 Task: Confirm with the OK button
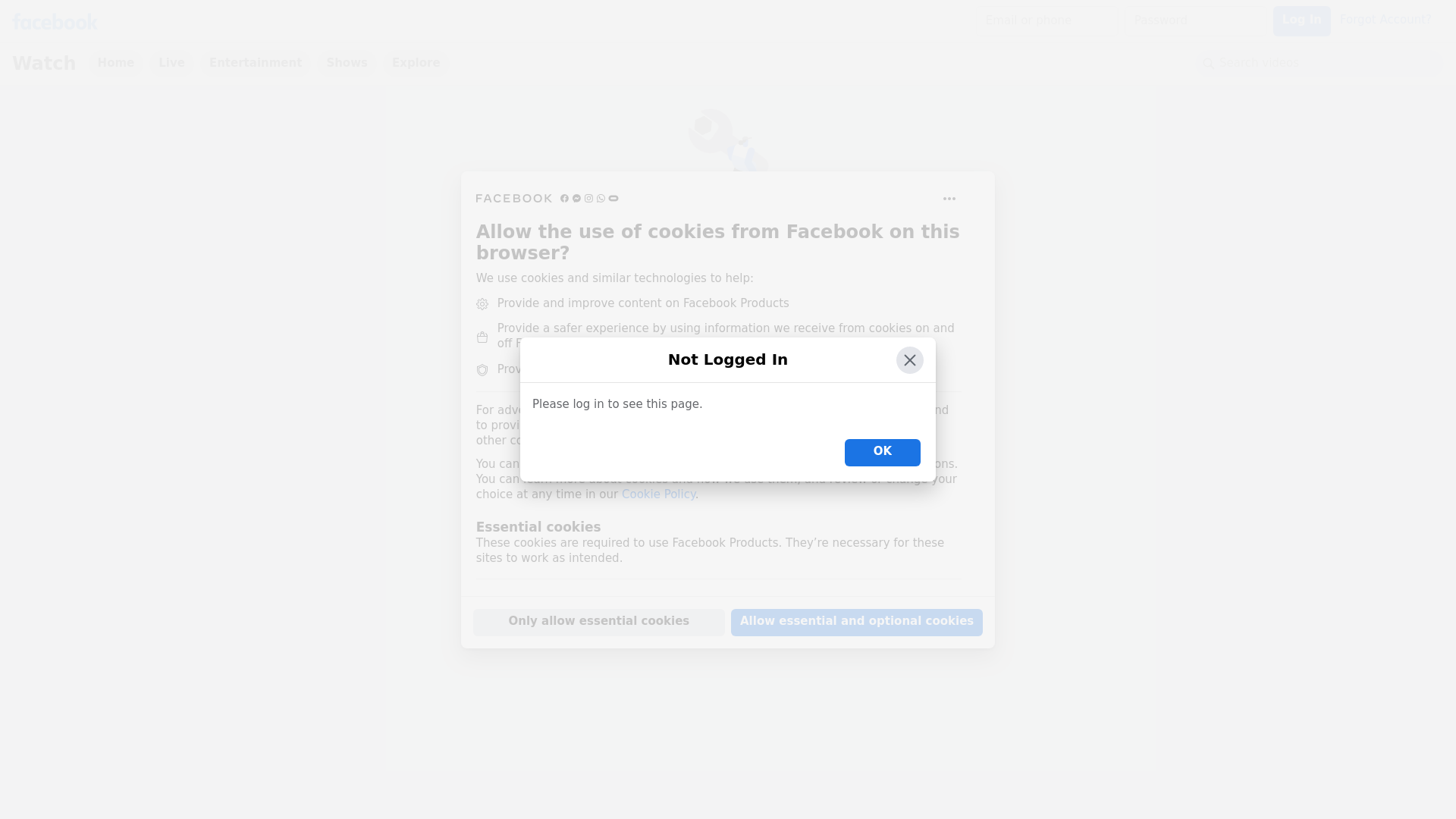tap(882, 452)
